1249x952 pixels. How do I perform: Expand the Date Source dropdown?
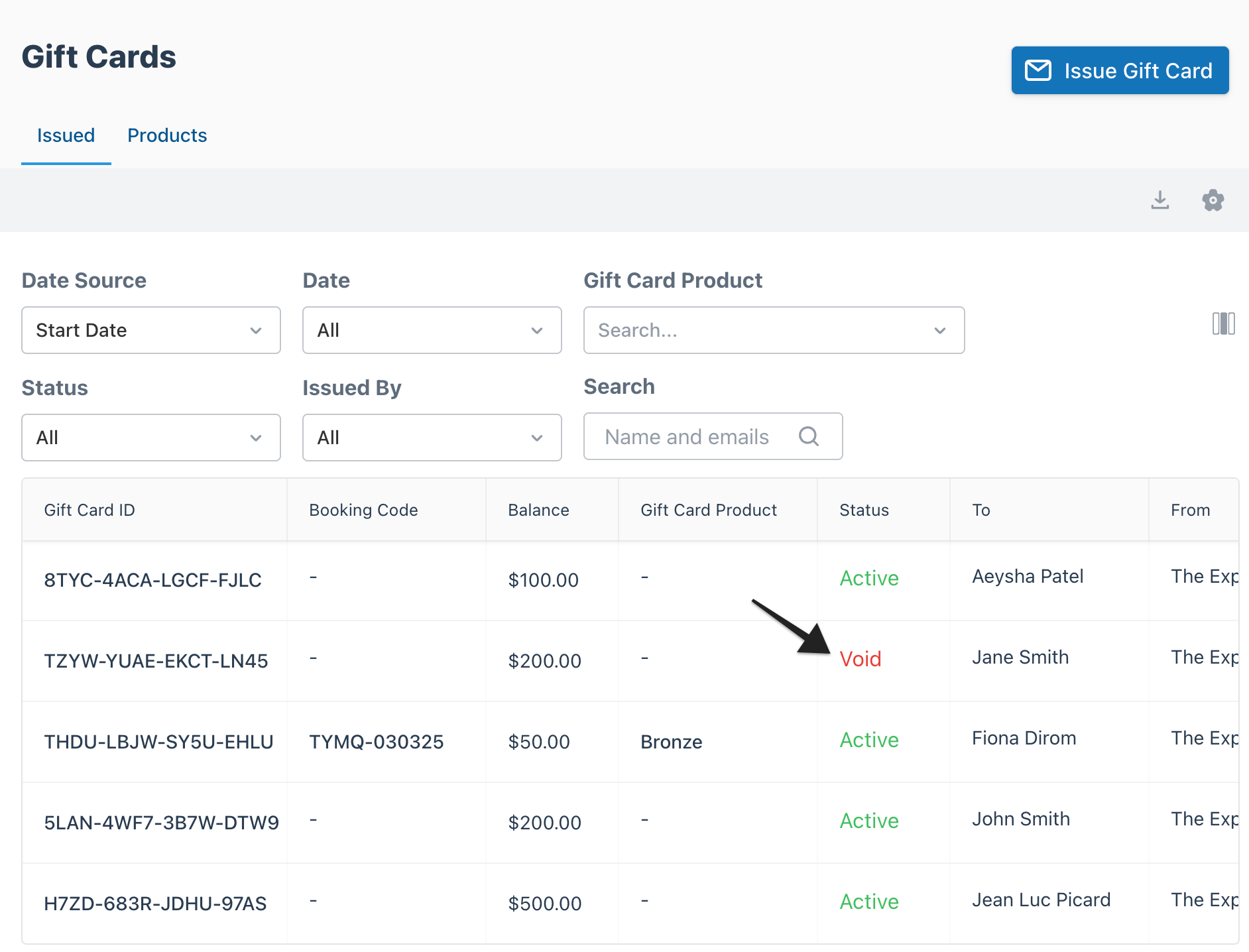click(x=151, y=330)
